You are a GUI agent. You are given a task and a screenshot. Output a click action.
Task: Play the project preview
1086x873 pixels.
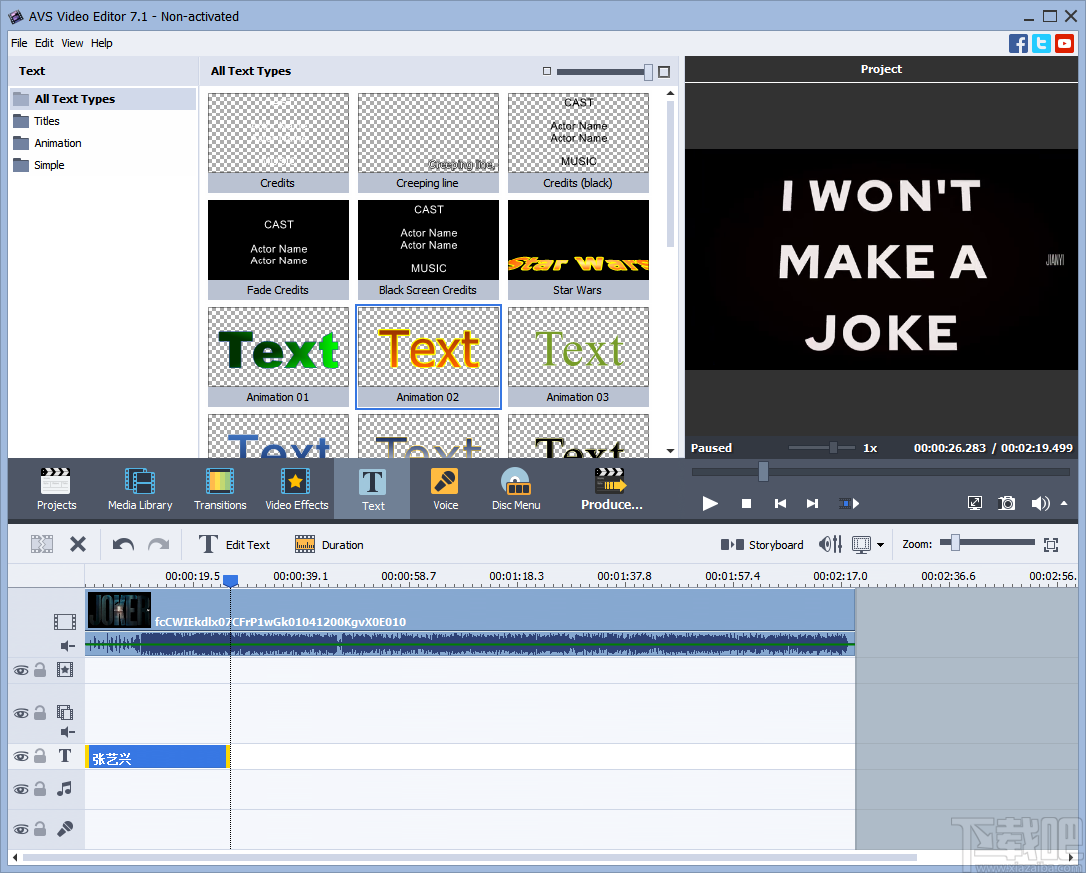click(x=710, y=504)
